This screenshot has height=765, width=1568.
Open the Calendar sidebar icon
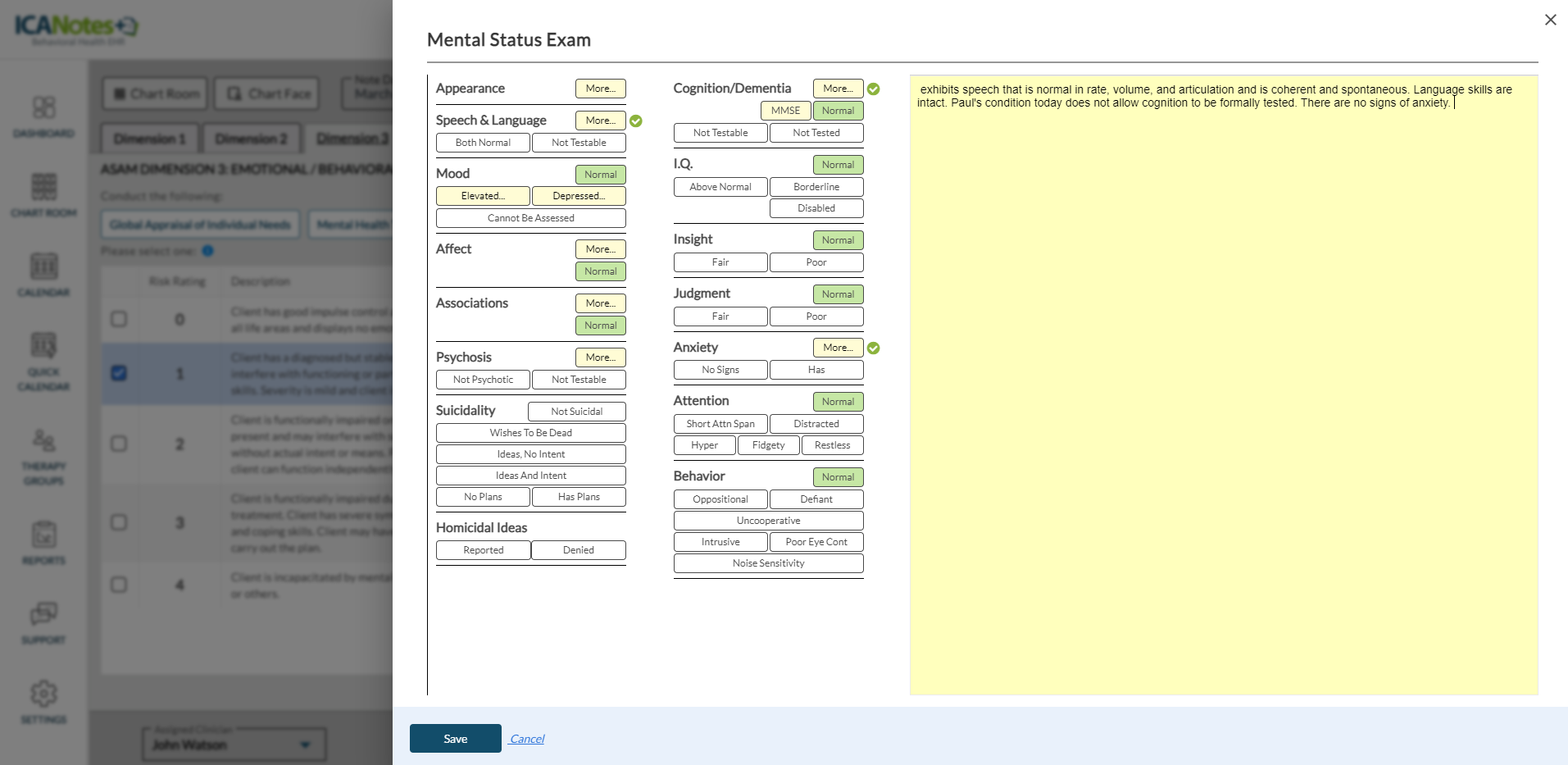43,274
